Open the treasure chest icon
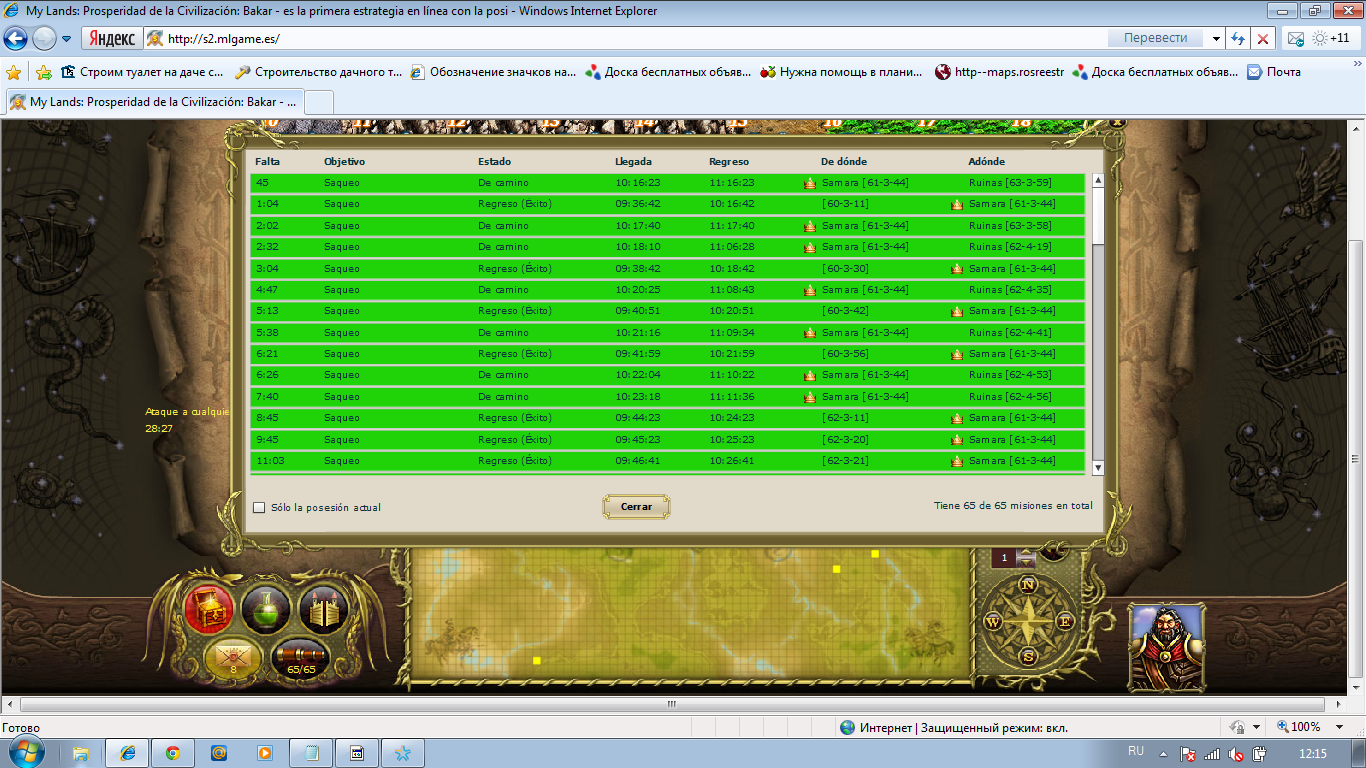Screen dimensions: 1366x768 pos(210,607)
